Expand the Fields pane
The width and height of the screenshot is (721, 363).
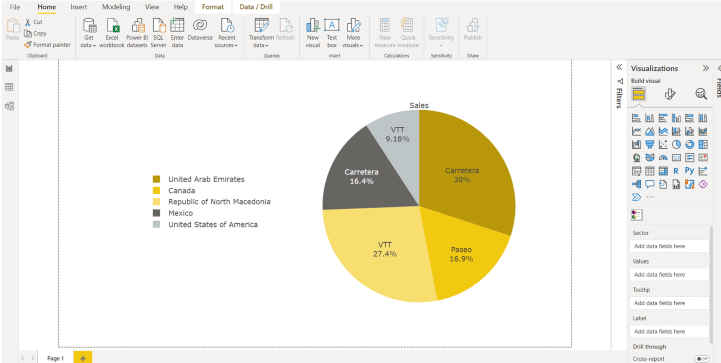pos(718,68)
